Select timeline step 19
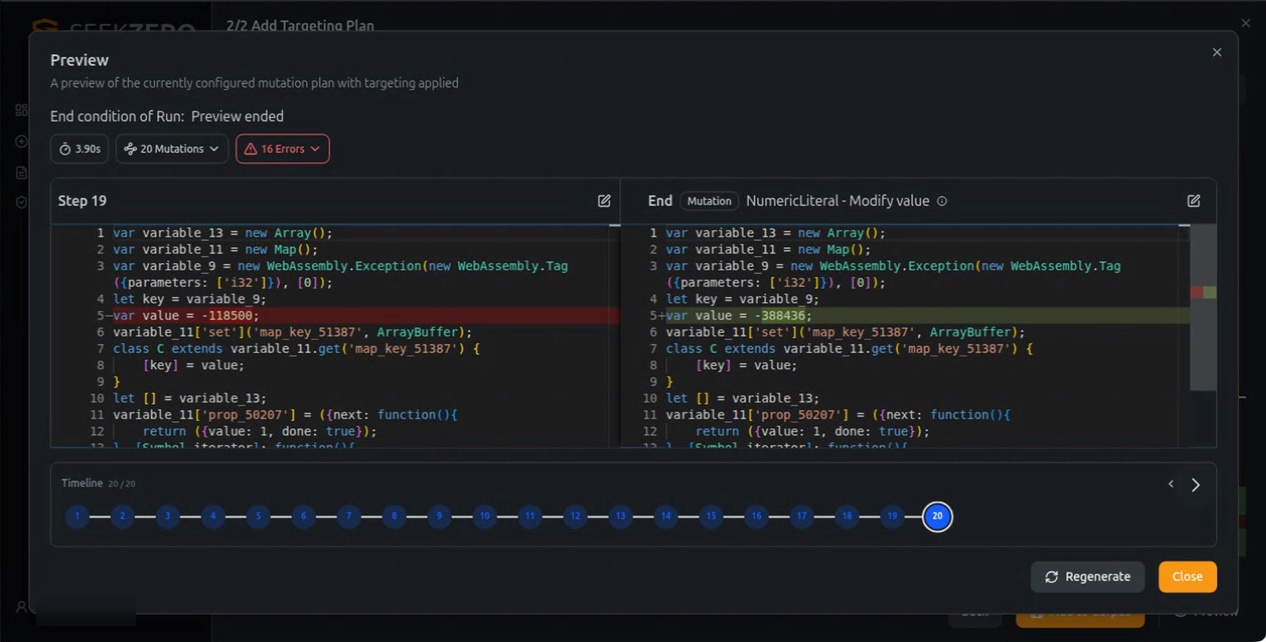 [x=892, y=517]
